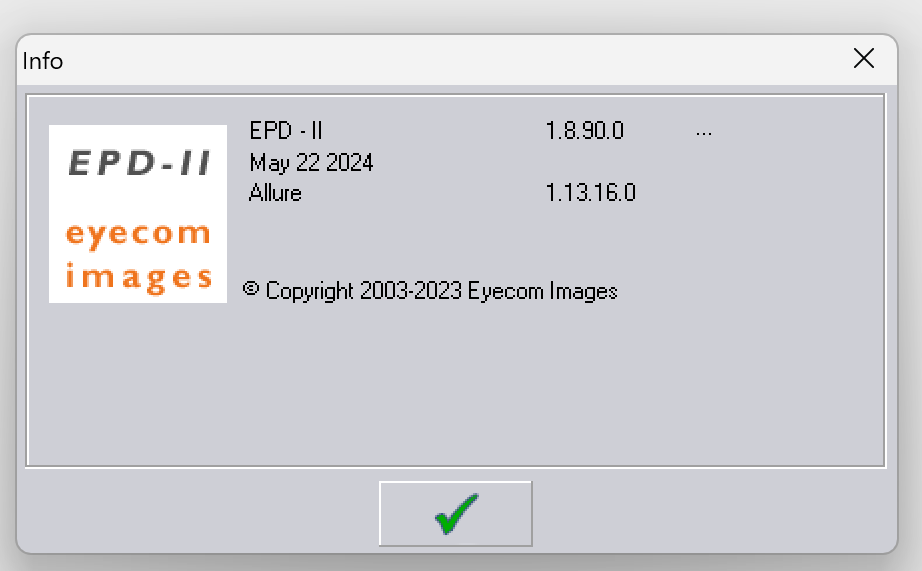
Task: Close the Info dialog window
Action: pos(864,59)
